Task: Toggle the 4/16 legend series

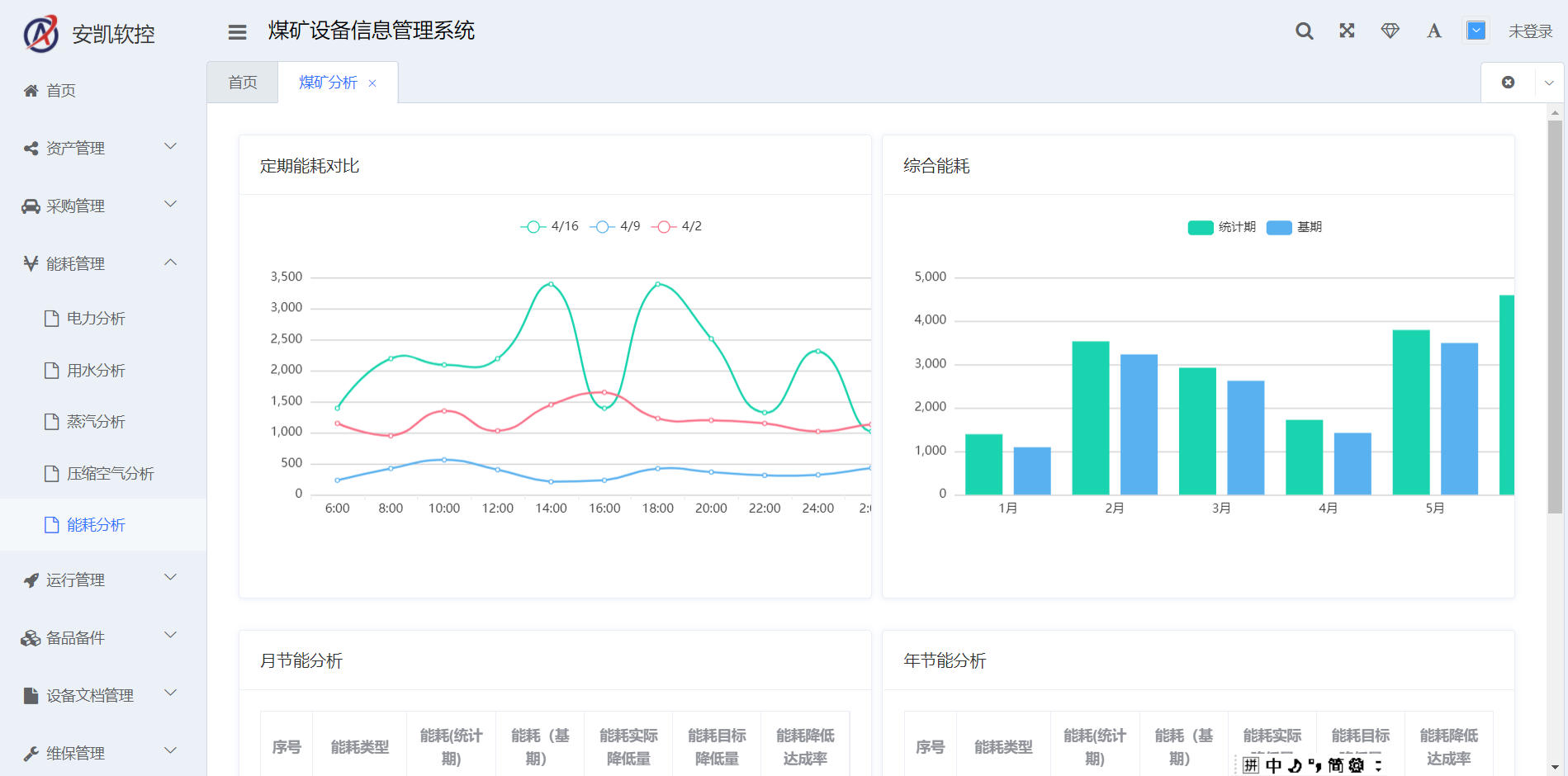Action: click(550, 226)
